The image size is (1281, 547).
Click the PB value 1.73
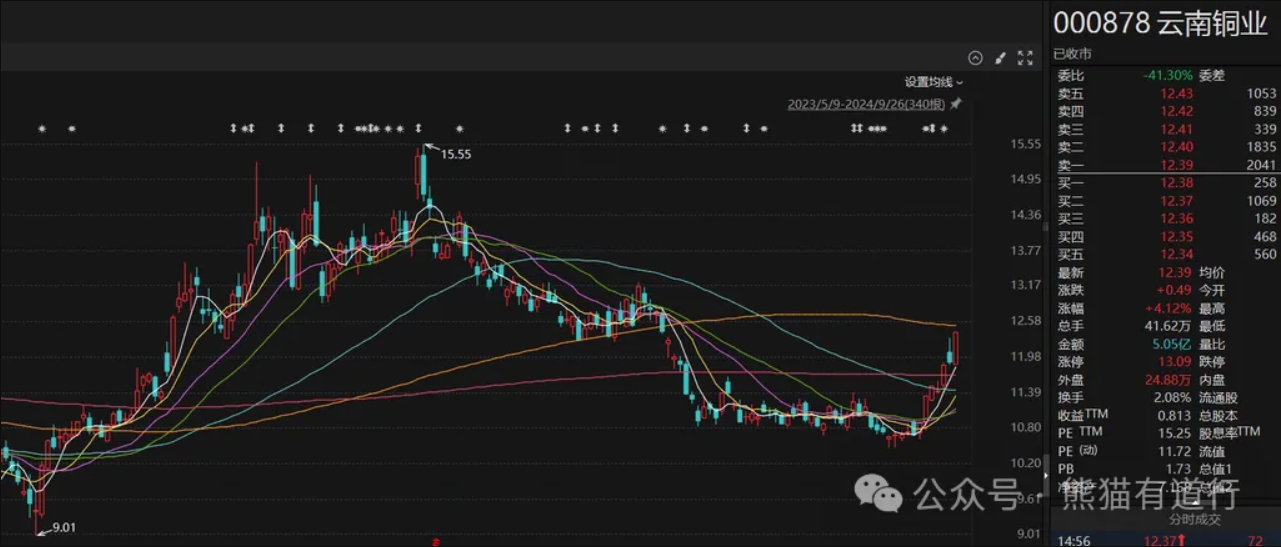point(1181,468)
